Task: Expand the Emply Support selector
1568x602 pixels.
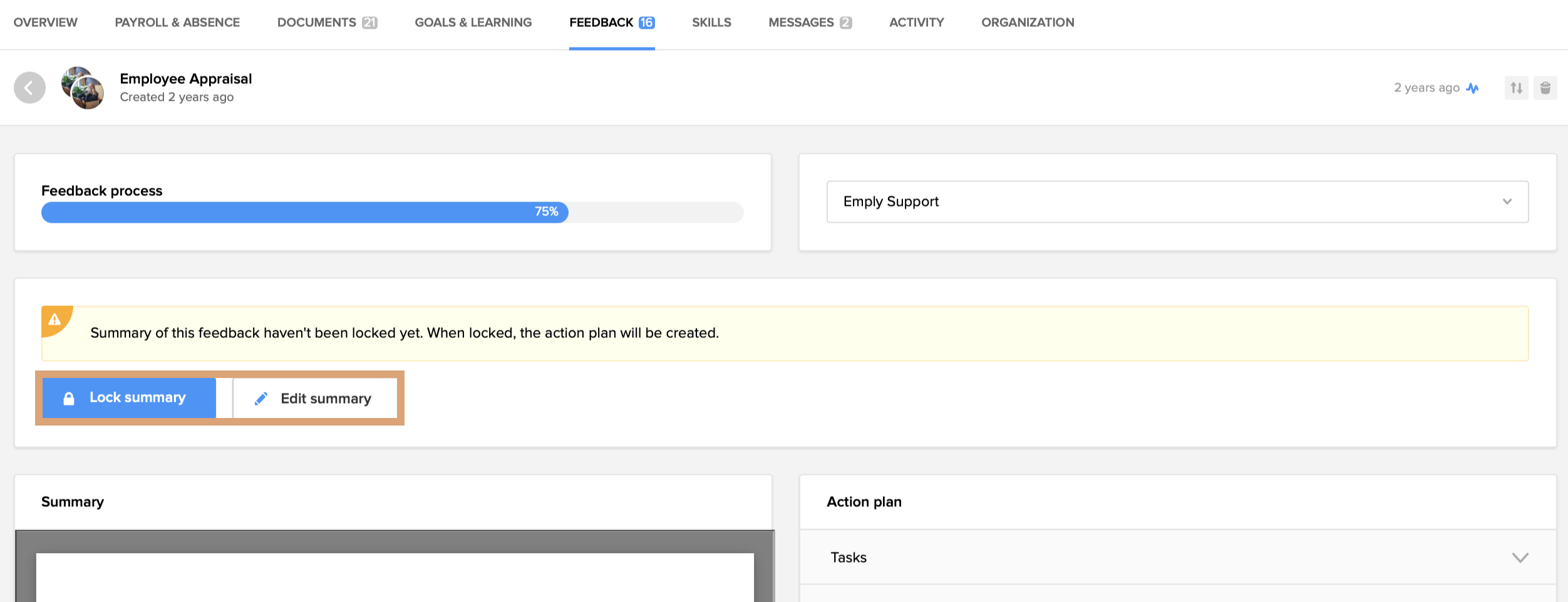Action: (x=1177, y=202)
